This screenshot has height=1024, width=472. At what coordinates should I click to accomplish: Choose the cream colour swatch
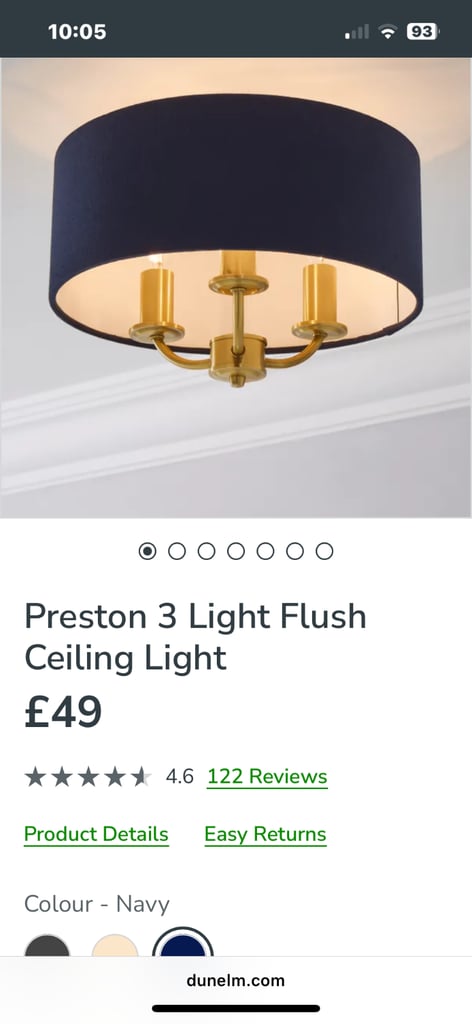[x=115, y=945]
